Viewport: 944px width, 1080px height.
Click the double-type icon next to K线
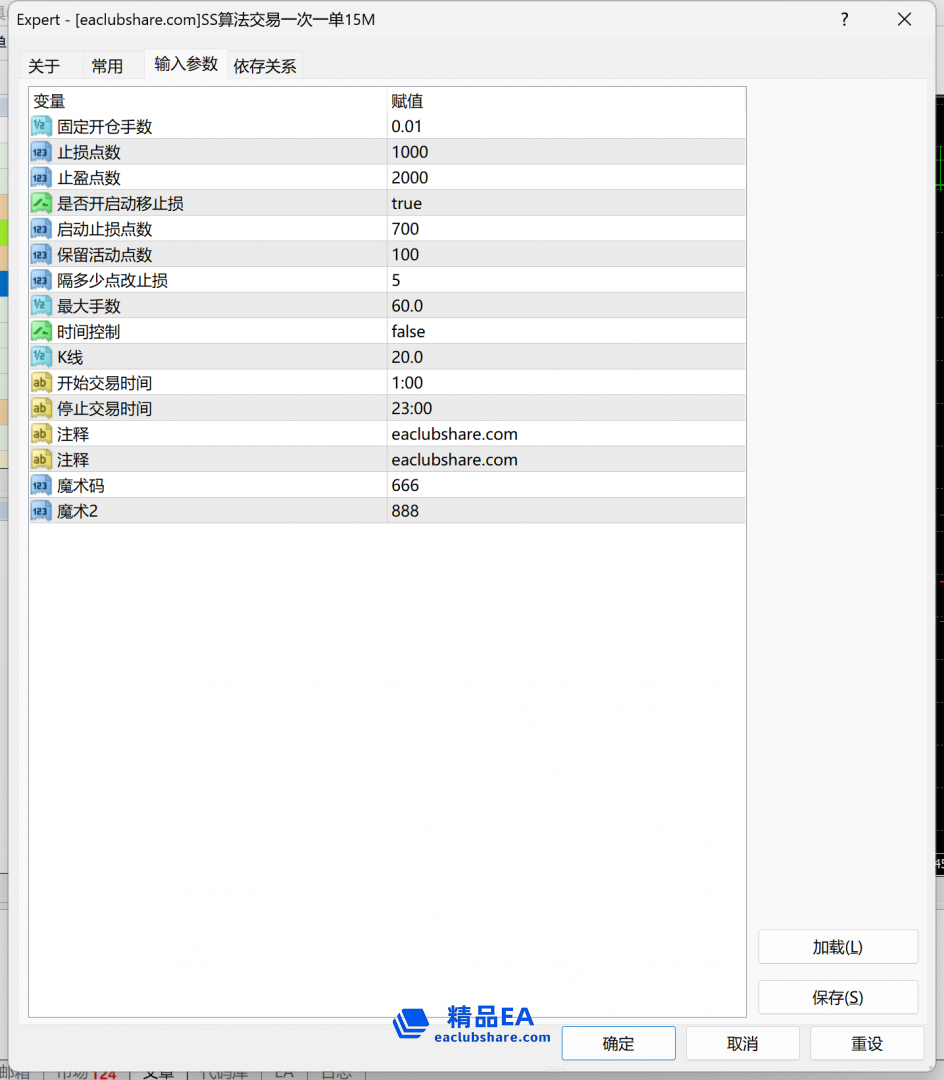pyautogui.click(x=41, y=357)
